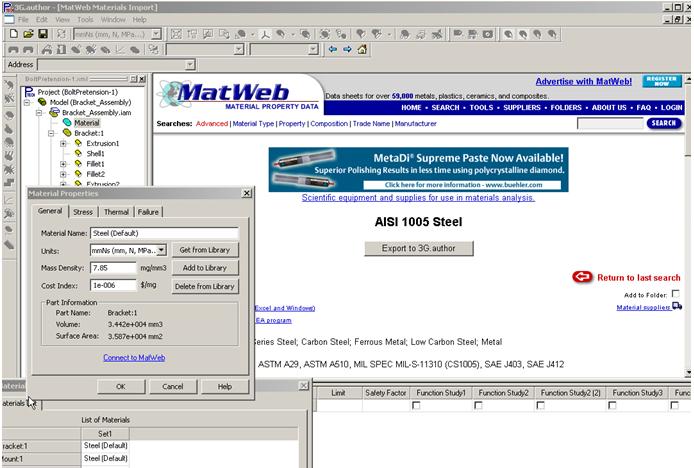Switch to the Stress tab

click(x=83, y=212)
